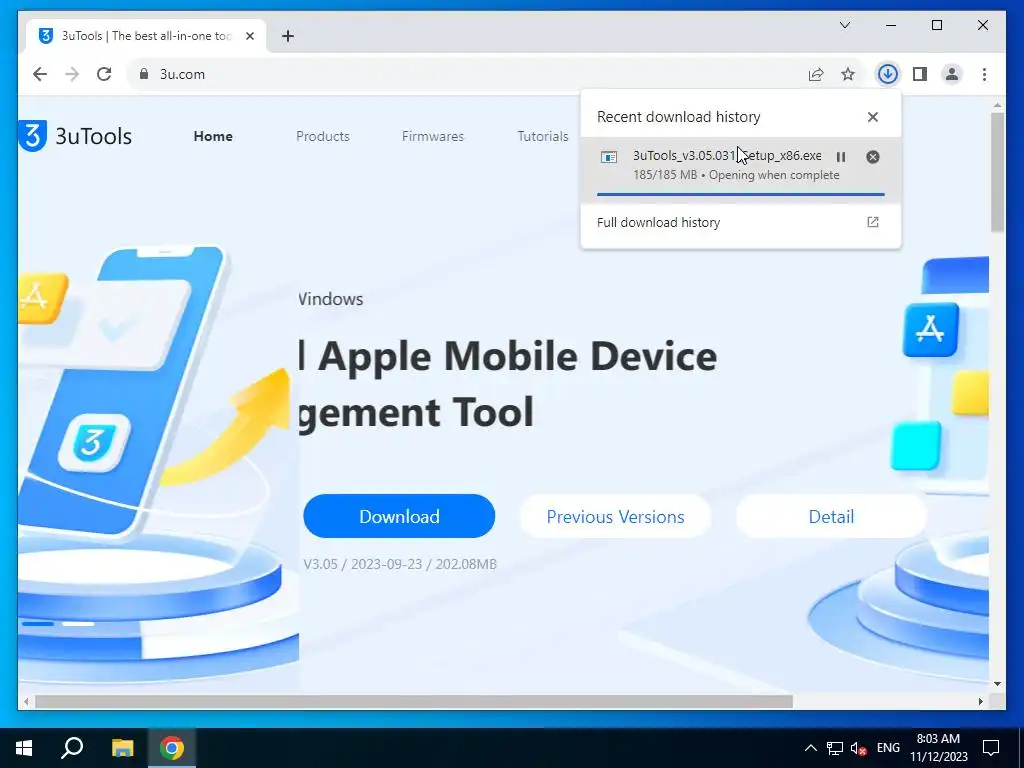Select the second carousel indicator dash
The height and width of the screenshot is (768, 1024).
click(x=78, y=624)
